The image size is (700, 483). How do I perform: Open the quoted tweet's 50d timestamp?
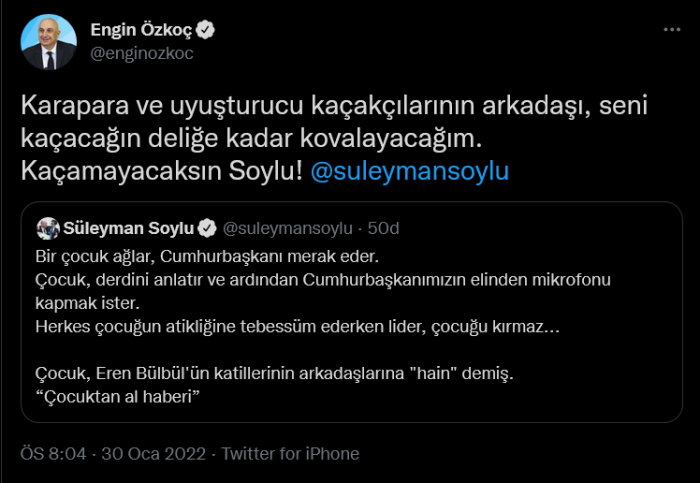click(x=382, y=229)
